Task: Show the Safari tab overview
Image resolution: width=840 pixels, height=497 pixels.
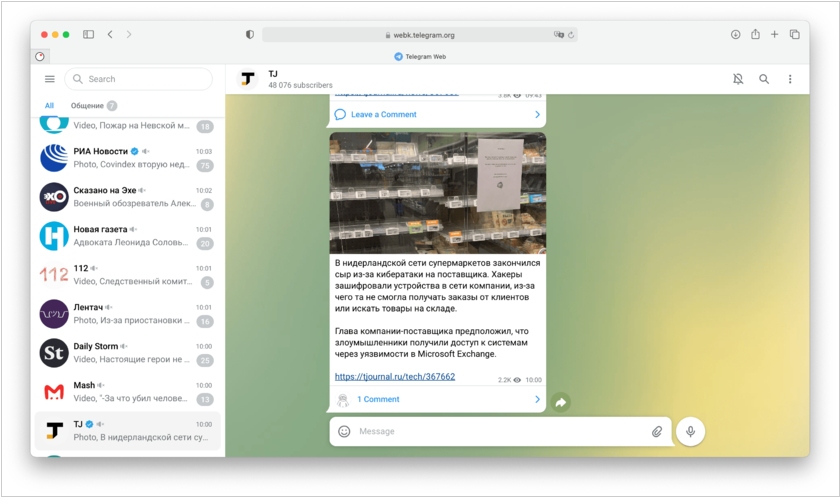Action: point(794,34)
